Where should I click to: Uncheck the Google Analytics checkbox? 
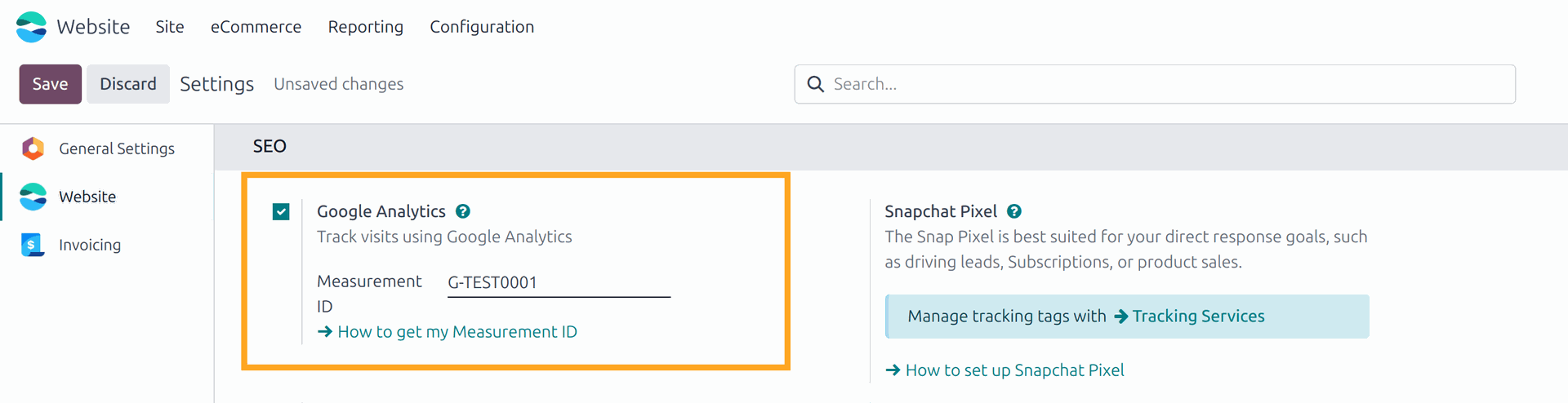point(281,212)
